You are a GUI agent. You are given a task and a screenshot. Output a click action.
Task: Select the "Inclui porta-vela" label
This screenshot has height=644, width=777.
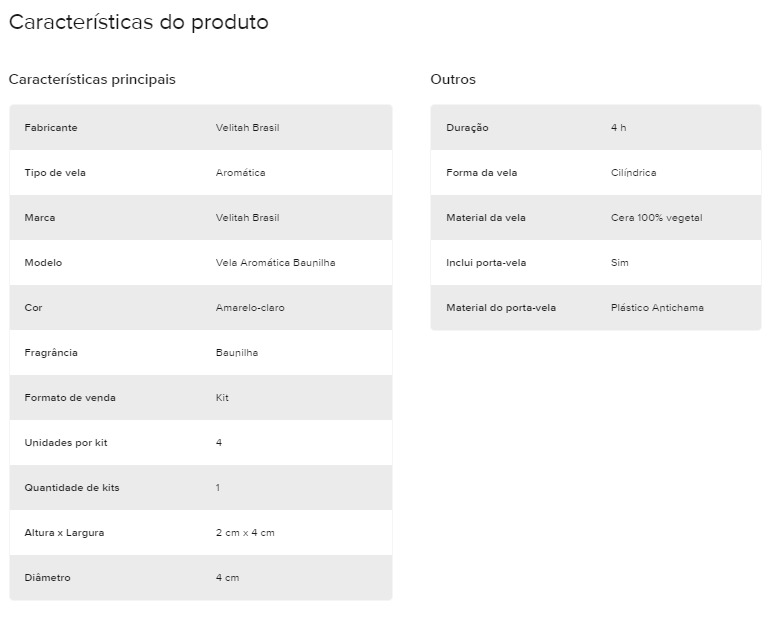point(486,263)
